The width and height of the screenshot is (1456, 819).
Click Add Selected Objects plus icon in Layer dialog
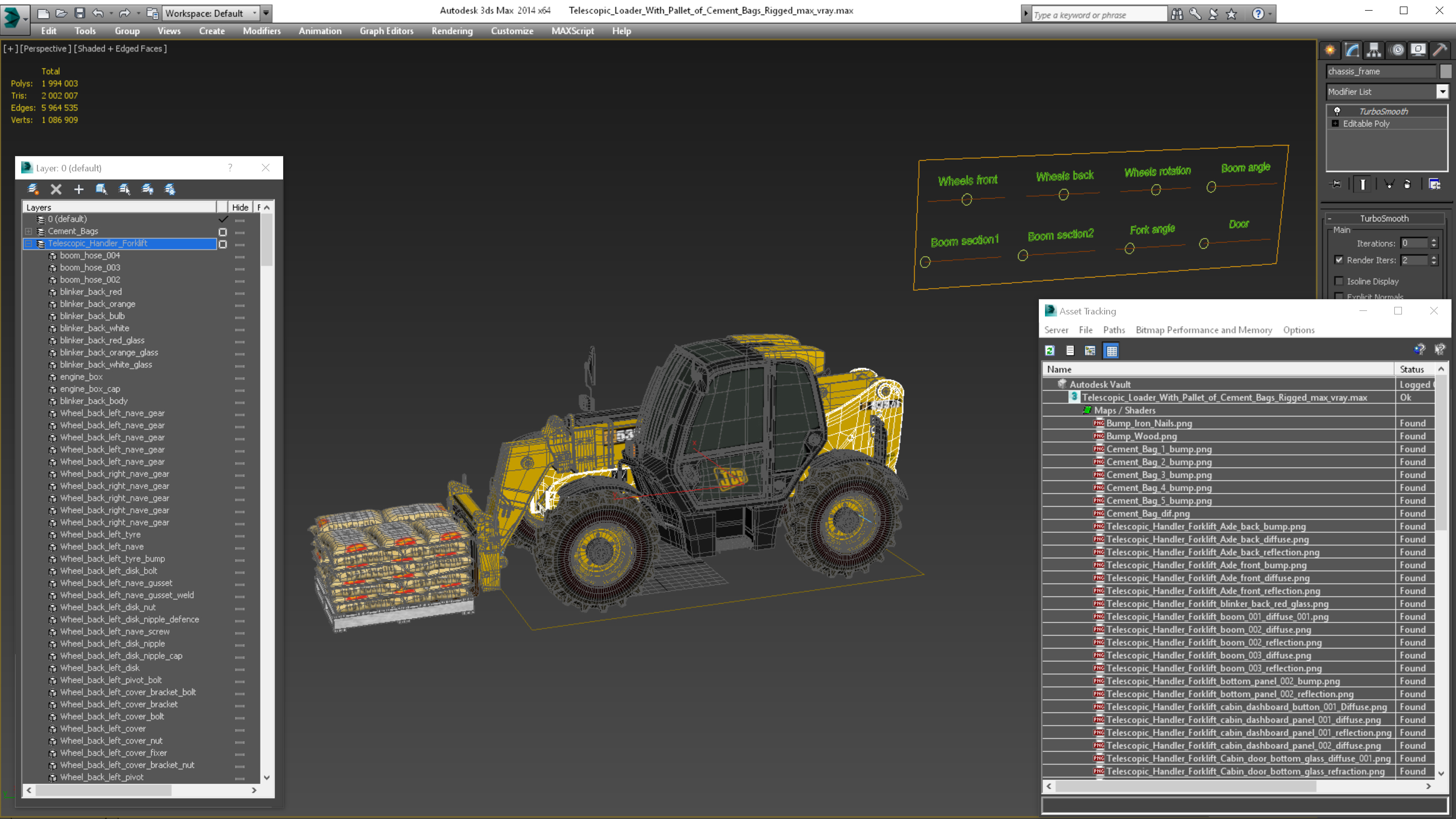[78, 190]
